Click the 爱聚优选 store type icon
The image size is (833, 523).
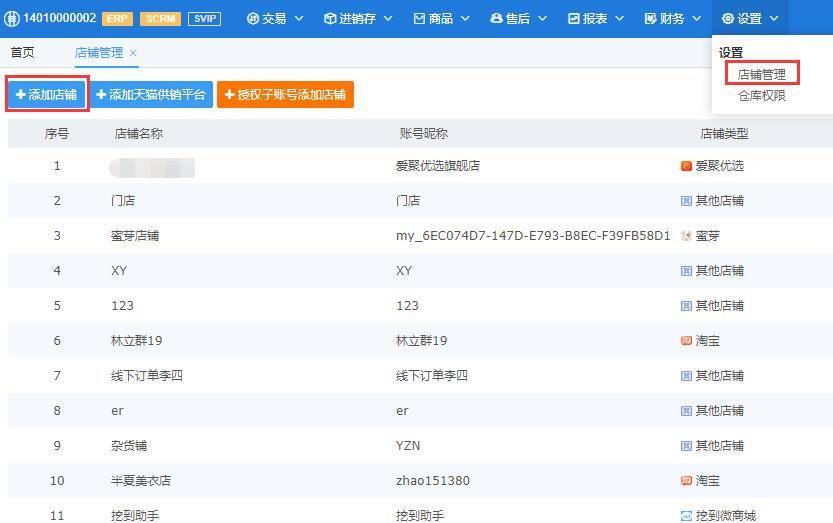click(686, 166)
